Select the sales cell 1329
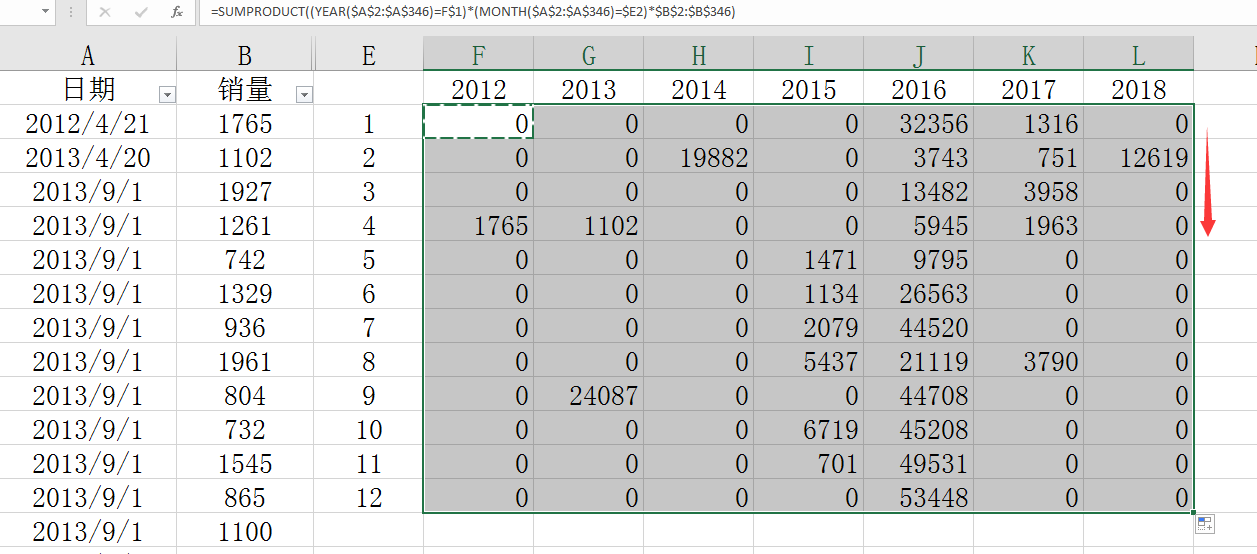 pos(245,293)
